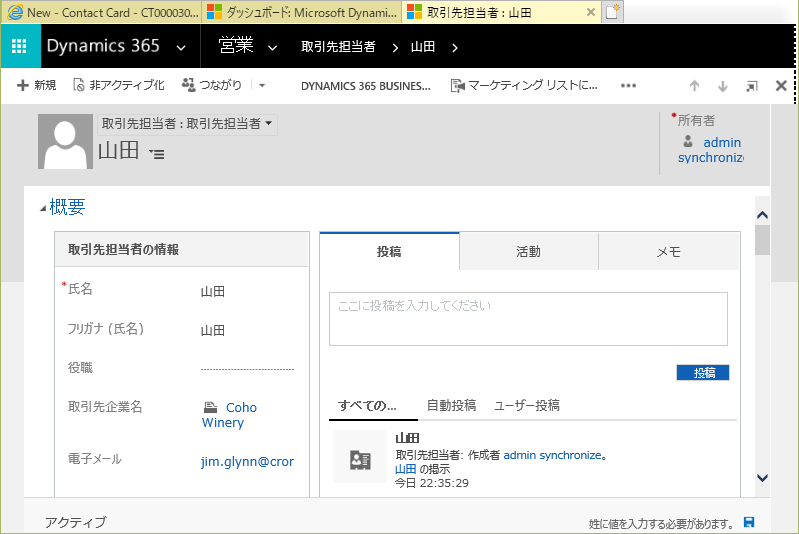Switch to the 投稿 tab
Image resolution: width=799 pixels, height=534 pixels.
389,251
